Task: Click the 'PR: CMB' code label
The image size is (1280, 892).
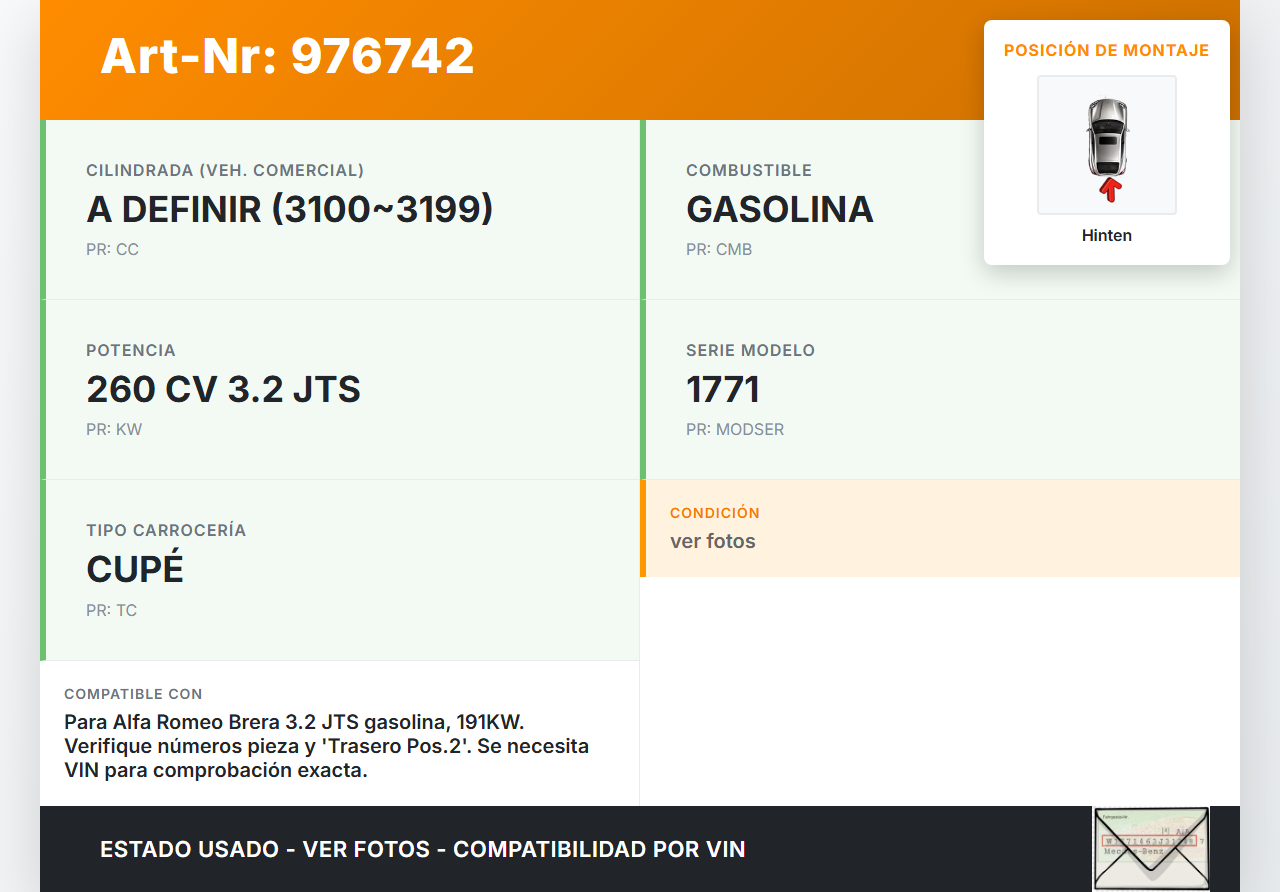Action: coord(718,250)
